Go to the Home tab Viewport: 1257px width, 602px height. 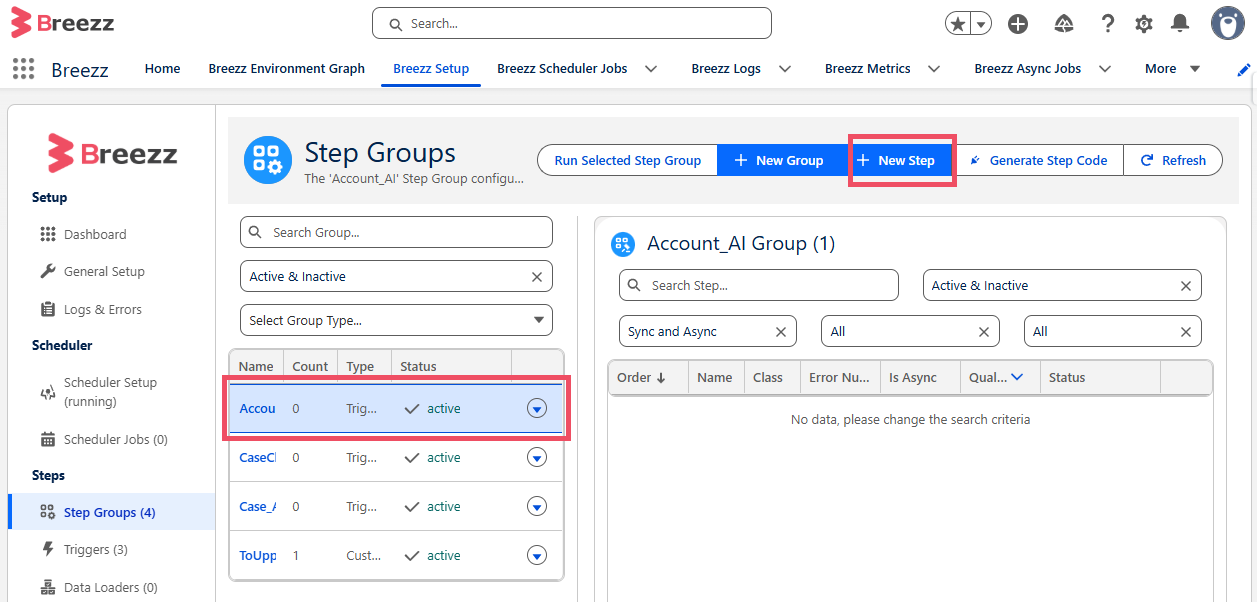point(162,69)
